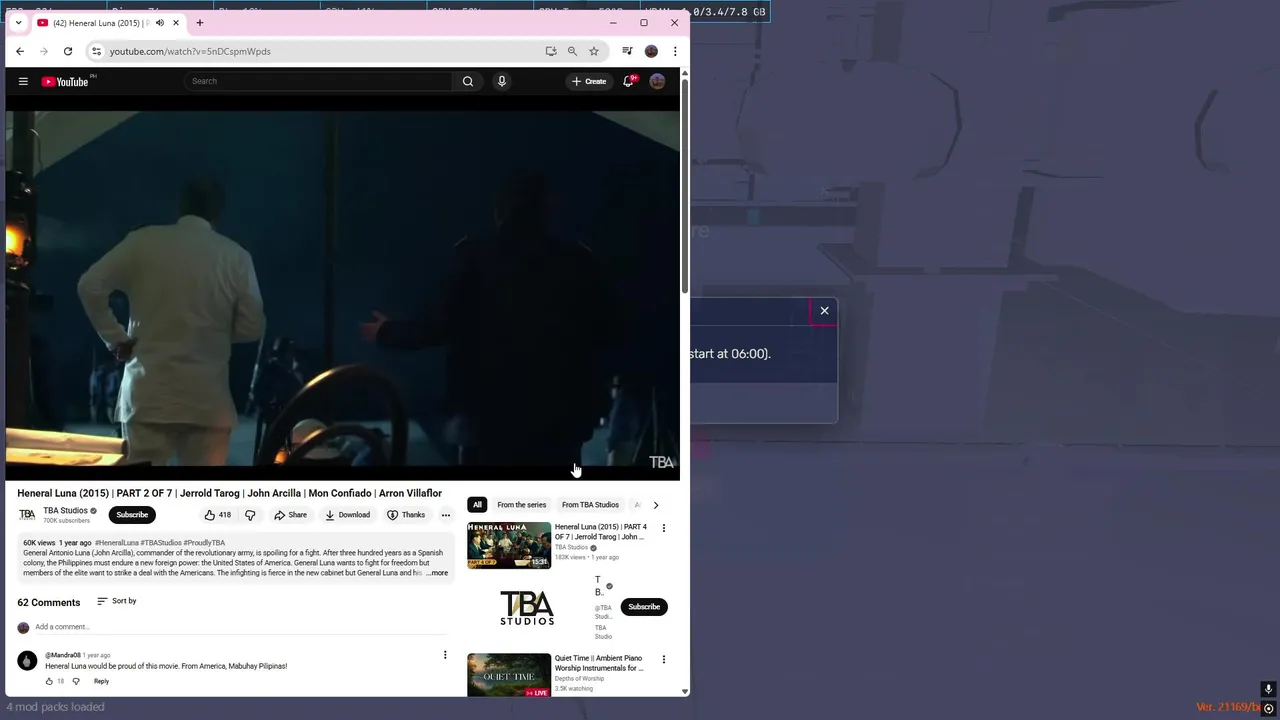
Task: Open the TBA Studios logo card
Action: pyautogui.click(x=527, y=608)
